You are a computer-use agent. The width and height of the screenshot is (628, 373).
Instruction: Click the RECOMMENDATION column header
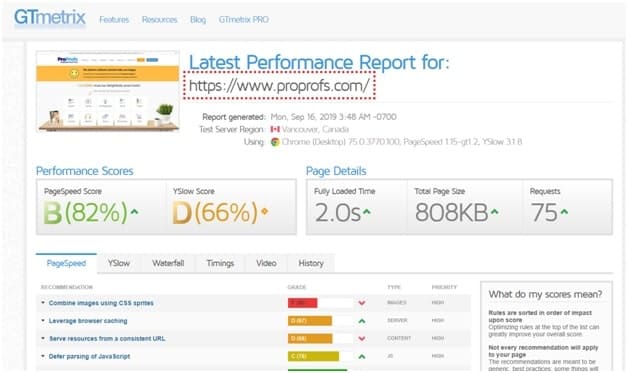tap(66, 287)
